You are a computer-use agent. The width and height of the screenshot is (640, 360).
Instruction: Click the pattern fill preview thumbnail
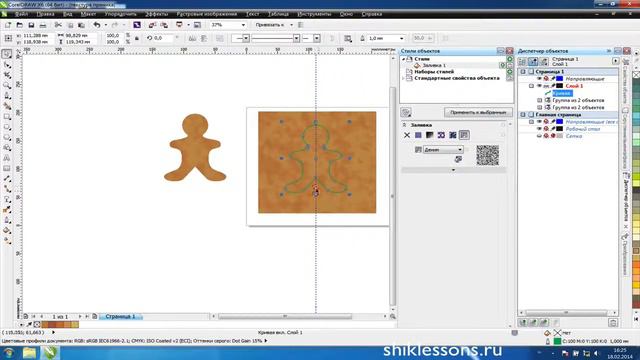[487, 155]
